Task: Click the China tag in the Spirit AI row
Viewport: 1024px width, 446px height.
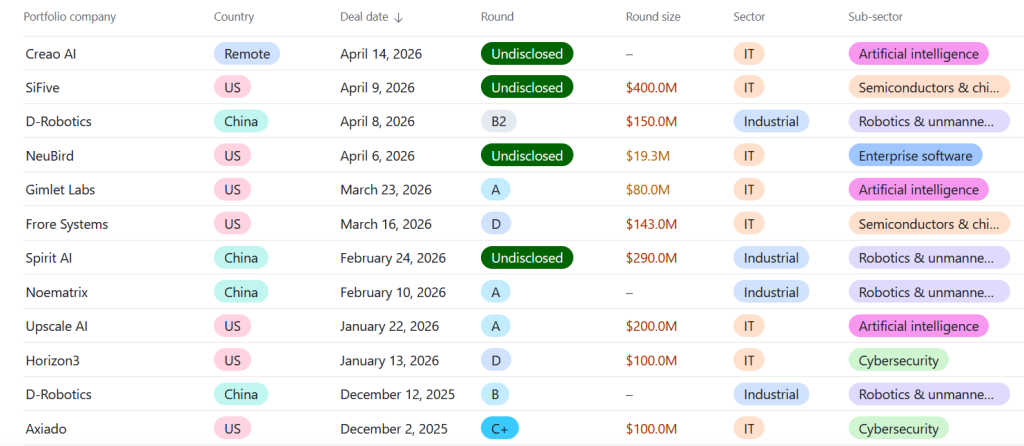Action: [x=240, y=258]
